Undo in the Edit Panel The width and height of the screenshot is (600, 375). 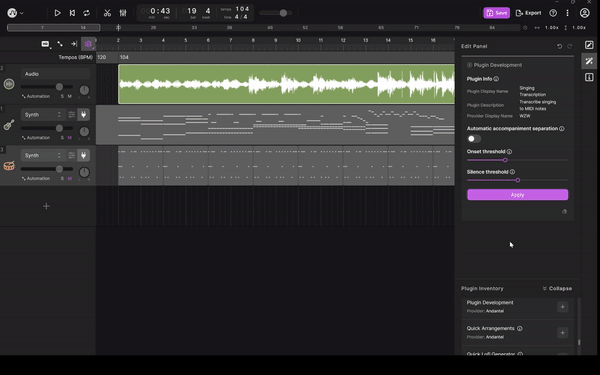[559, 46]
